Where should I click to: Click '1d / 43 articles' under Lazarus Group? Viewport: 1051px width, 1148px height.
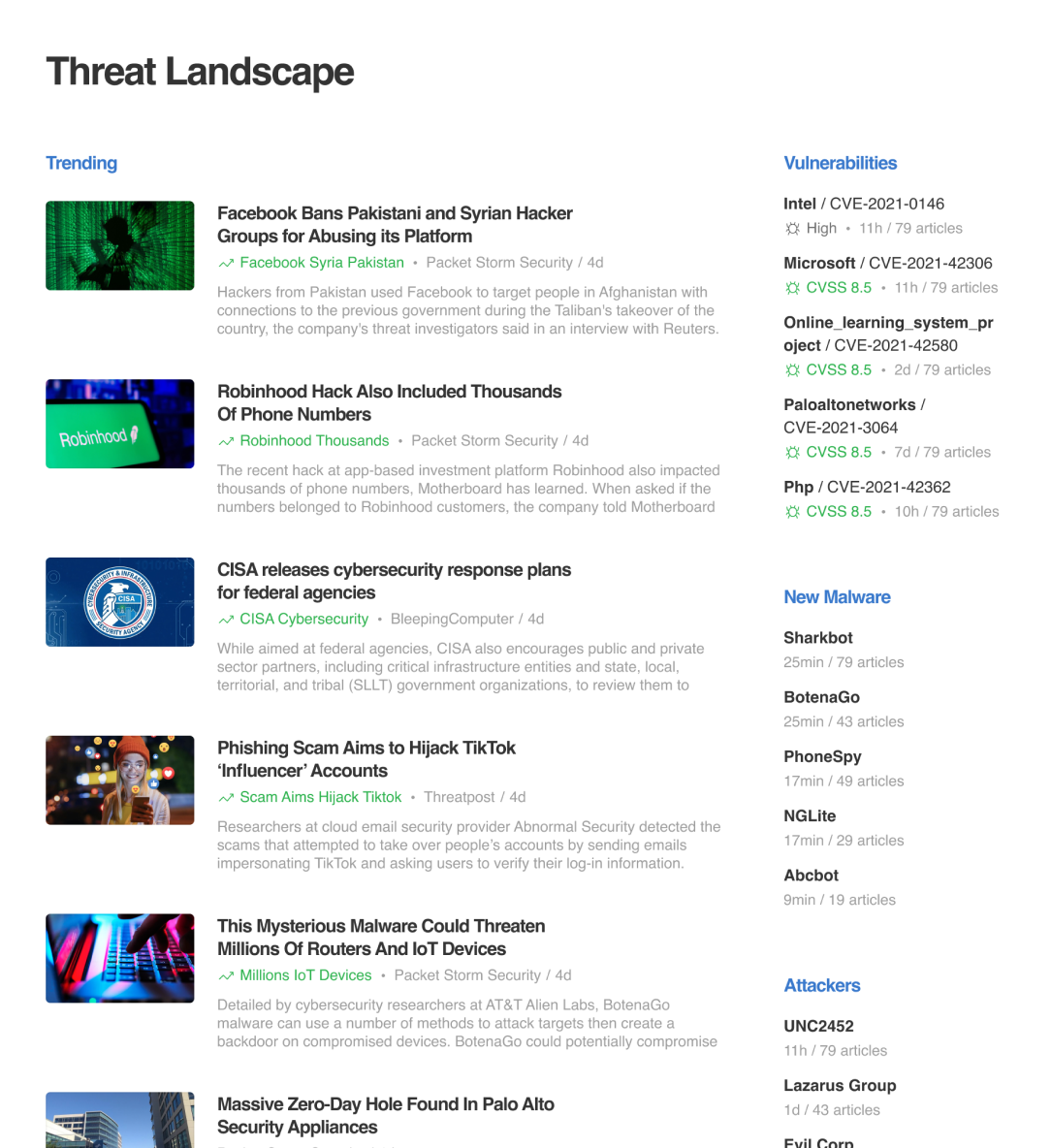tap(832, 1110)
